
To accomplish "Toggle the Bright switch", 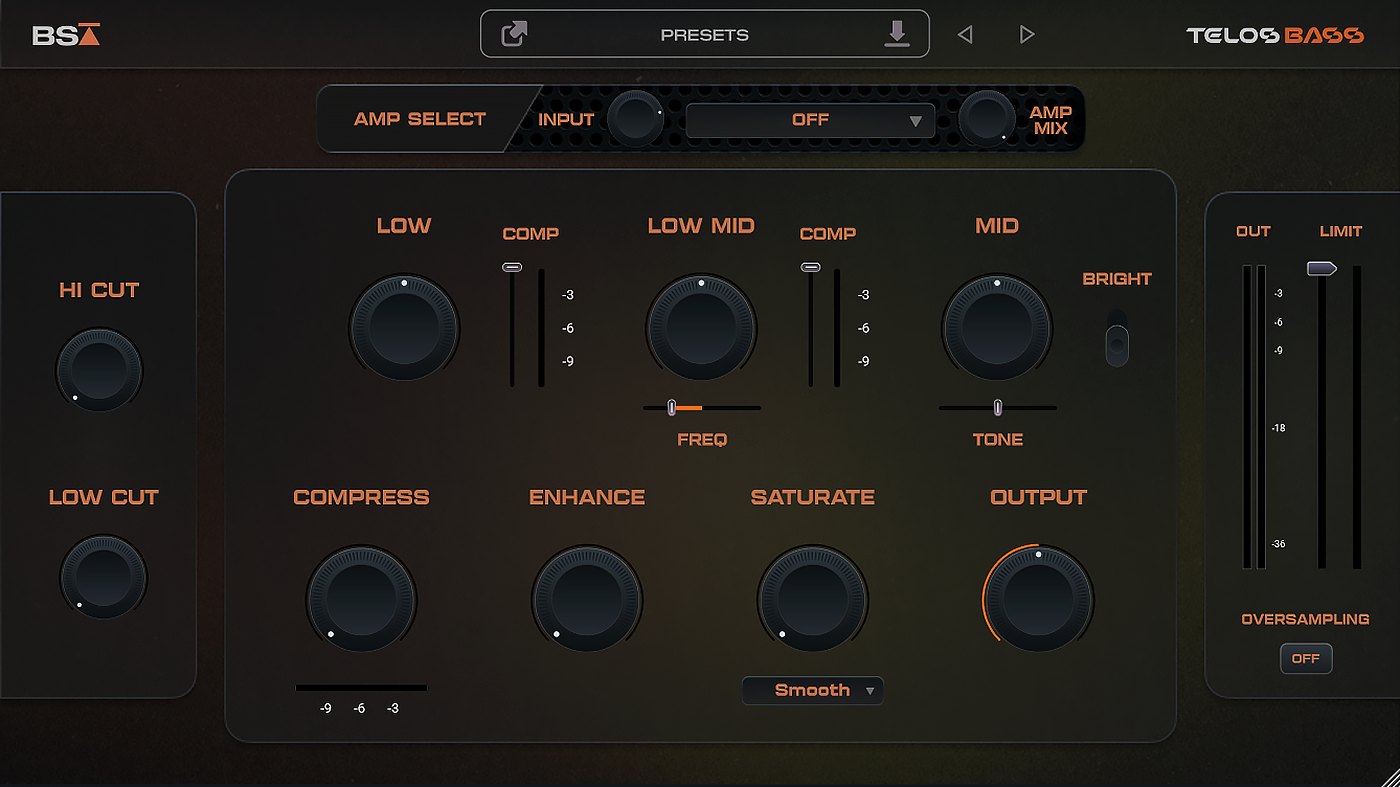I will click(1117, 337).
